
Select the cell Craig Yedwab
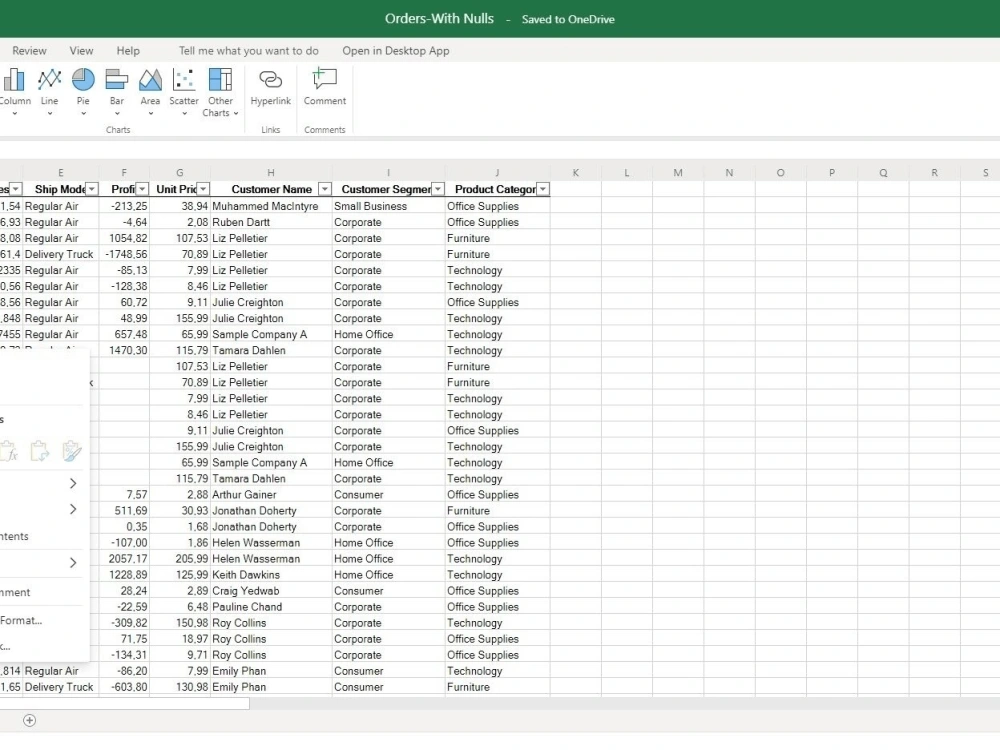click(271, 591)
